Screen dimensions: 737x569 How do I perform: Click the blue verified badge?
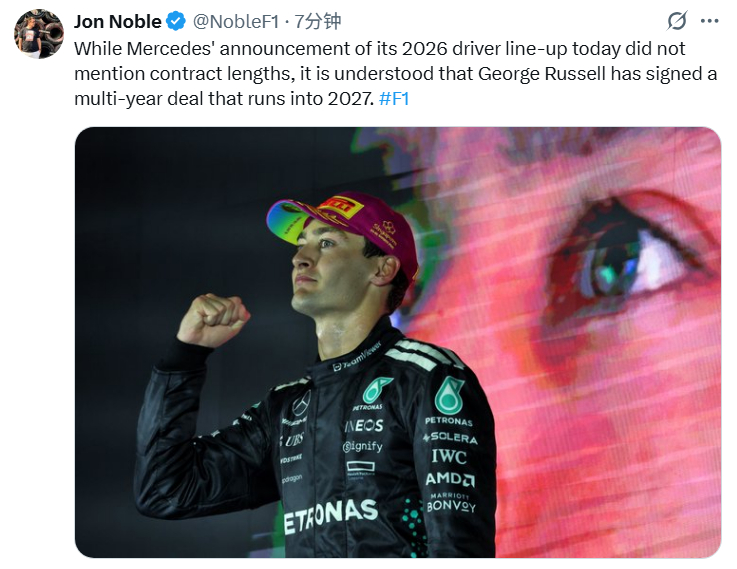pos(176,21)
